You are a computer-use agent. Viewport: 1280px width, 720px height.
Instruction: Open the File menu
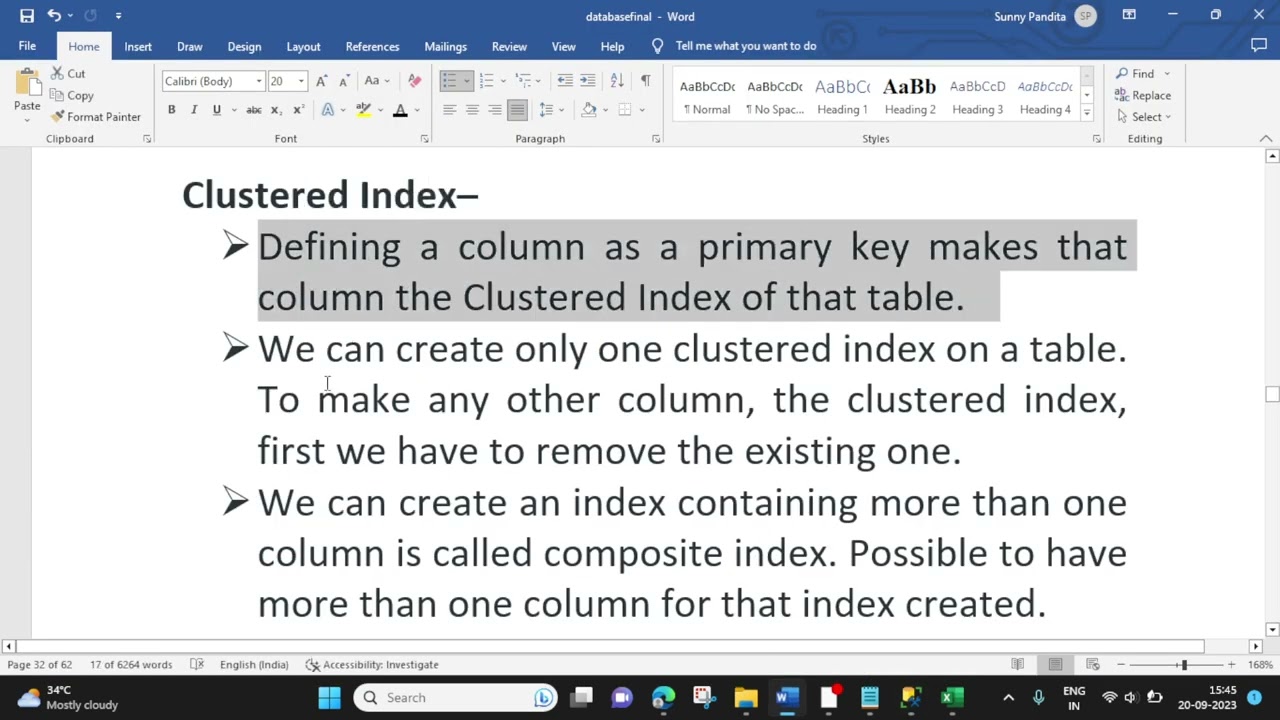tap(27, 46)
